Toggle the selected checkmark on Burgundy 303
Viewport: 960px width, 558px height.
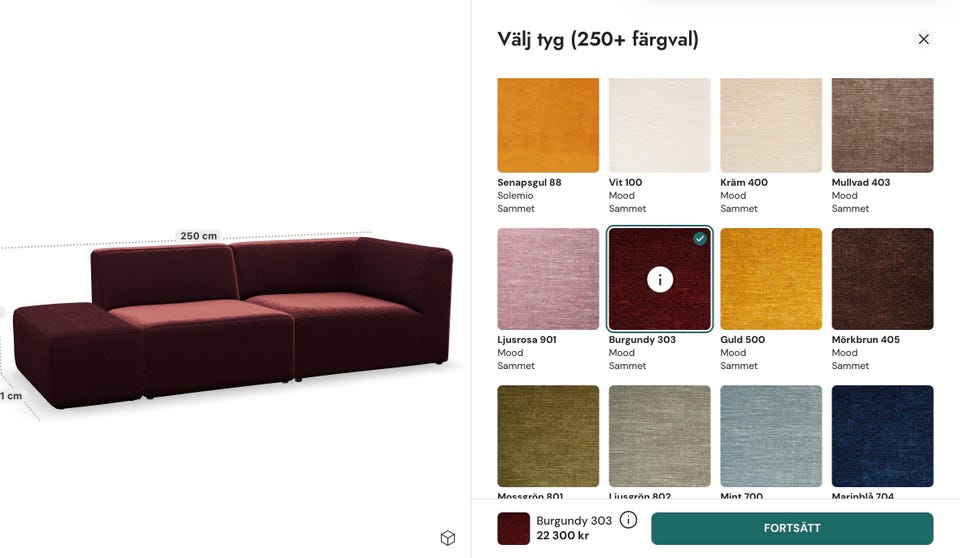(700, 239)
